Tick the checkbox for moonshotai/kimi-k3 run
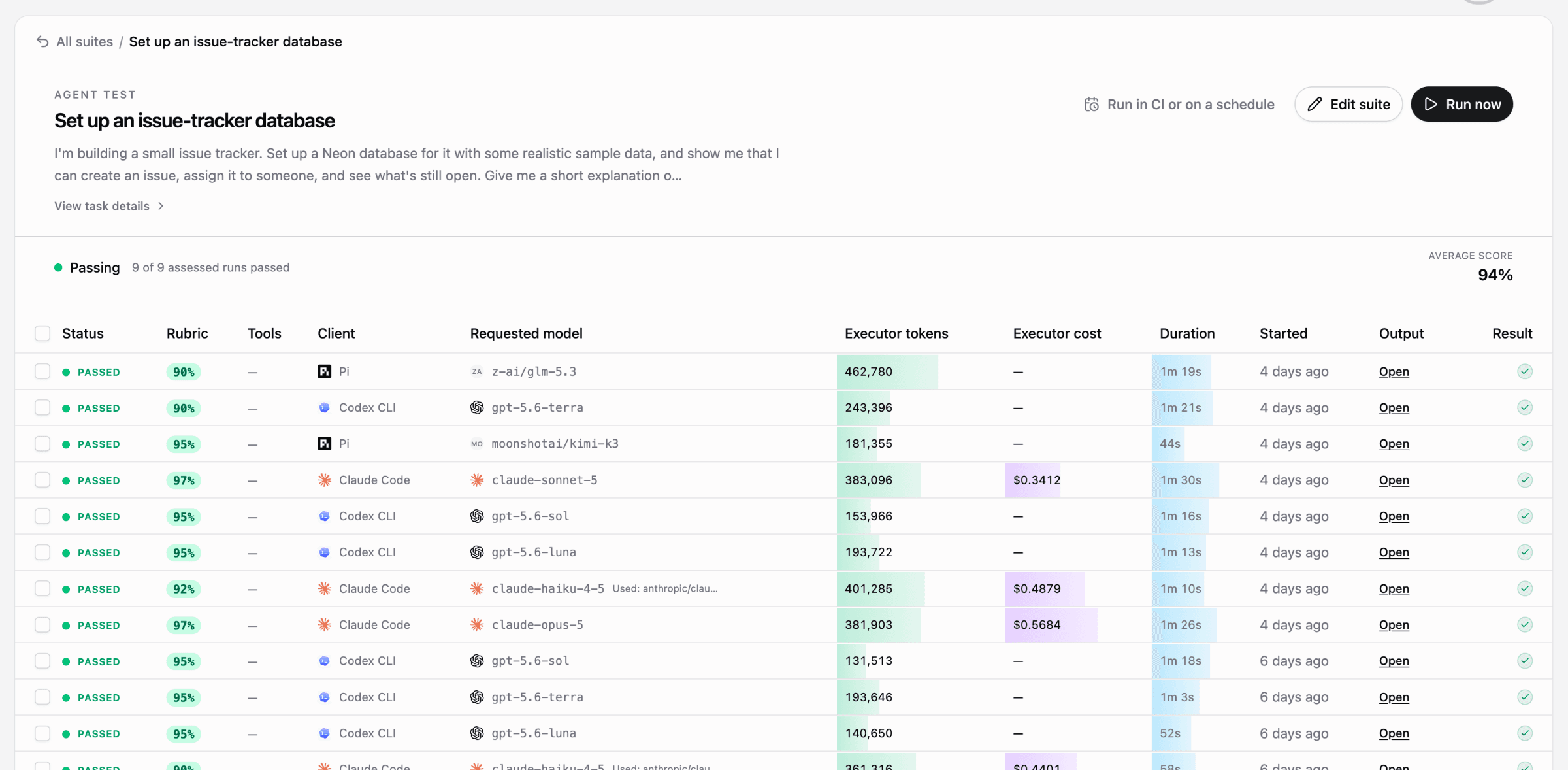The width and height of the screenshot is (1568, 770). coord(42,444)
